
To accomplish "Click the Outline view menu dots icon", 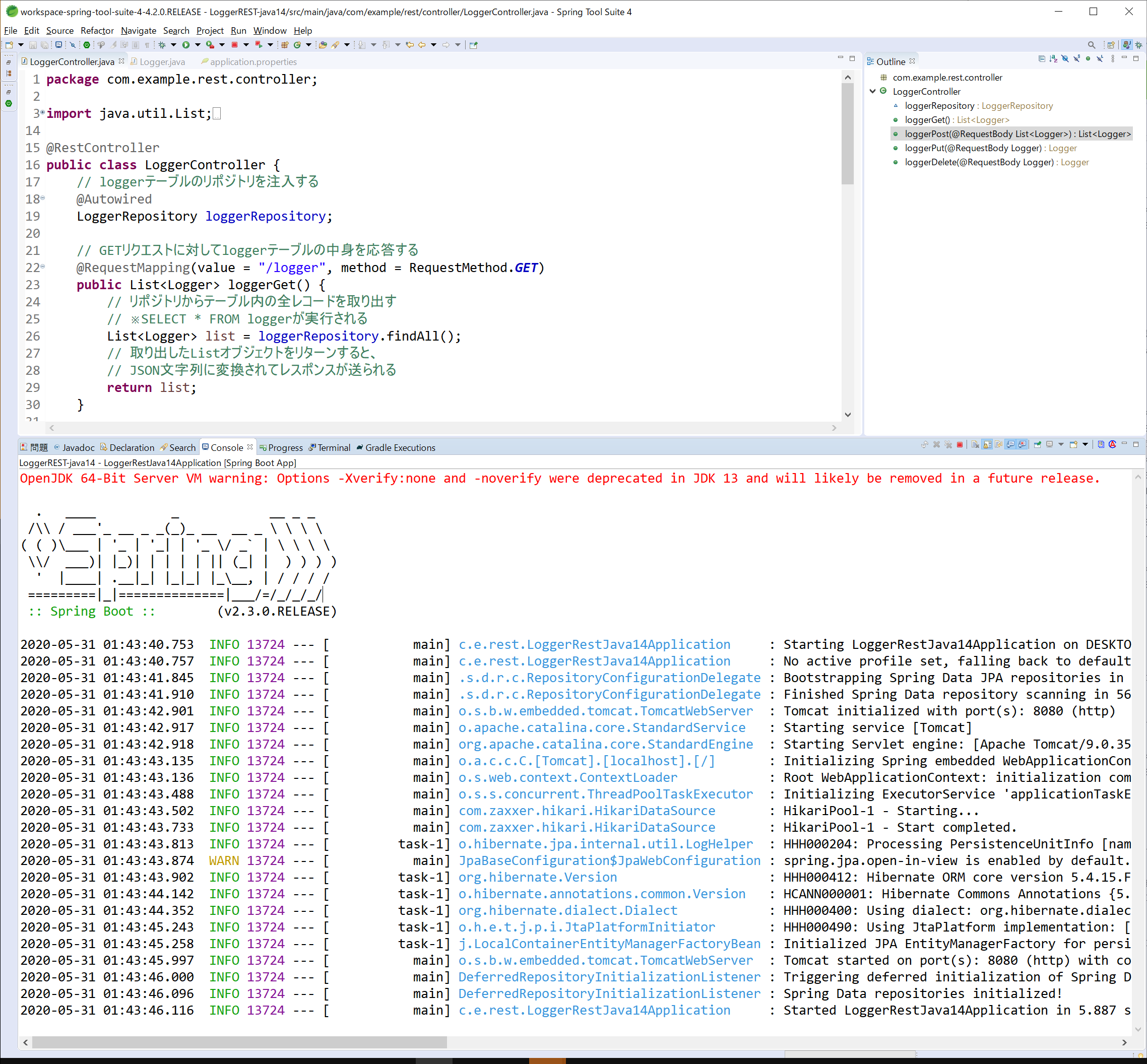I will coord(1113,59).
